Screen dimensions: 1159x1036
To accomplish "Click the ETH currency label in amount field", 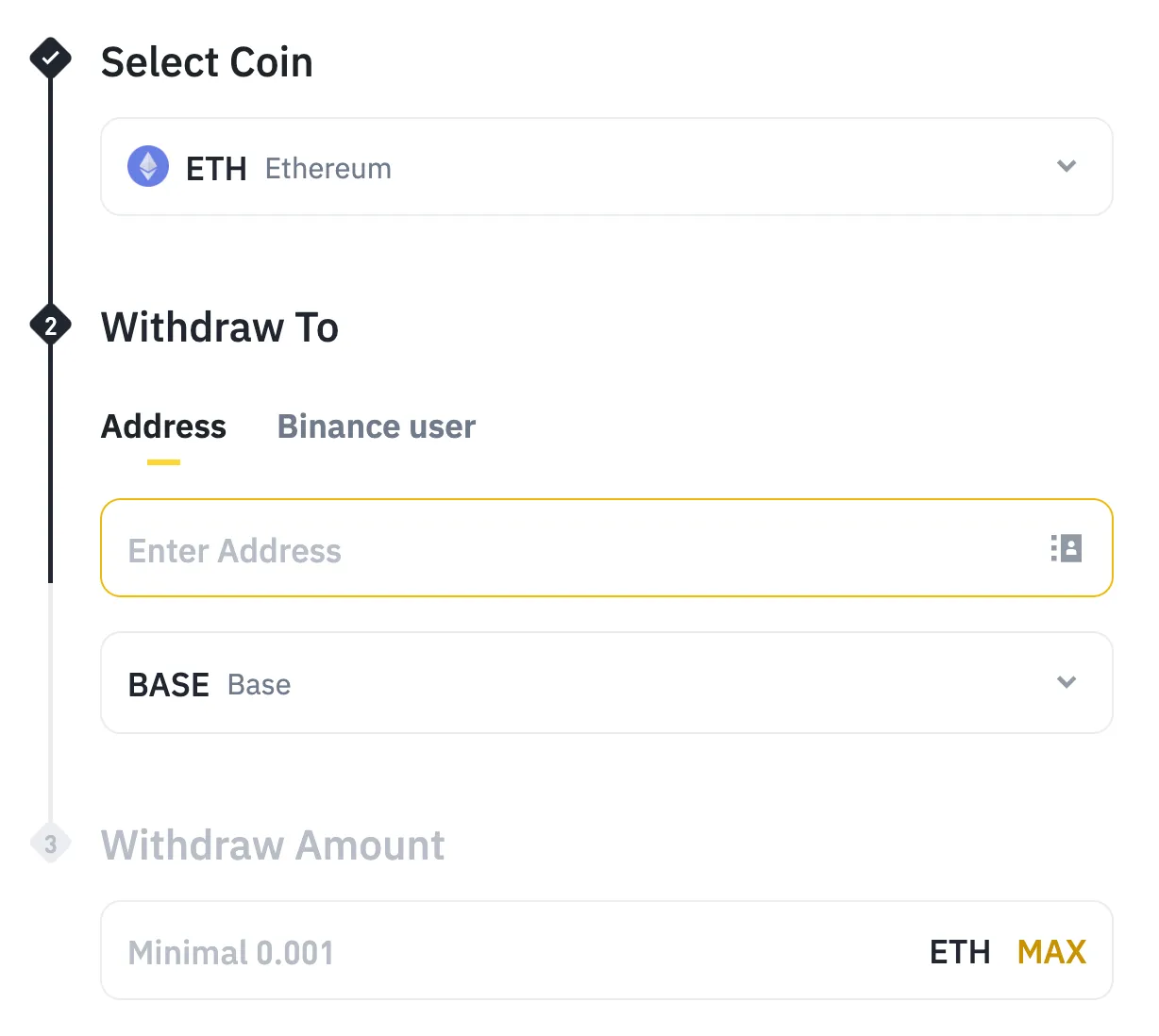I will click(x=959, y=951).
